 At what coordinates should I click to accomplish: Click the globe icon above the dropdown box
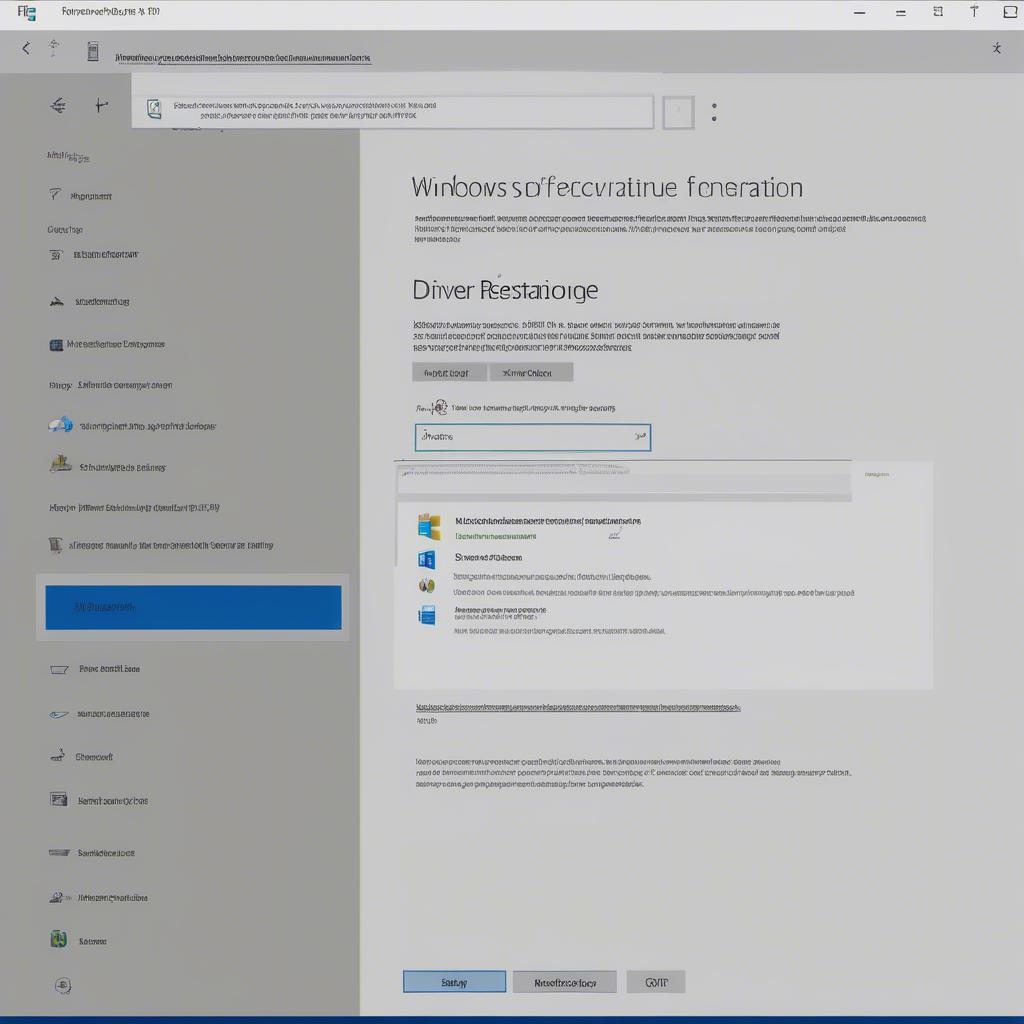click(440, 408)
